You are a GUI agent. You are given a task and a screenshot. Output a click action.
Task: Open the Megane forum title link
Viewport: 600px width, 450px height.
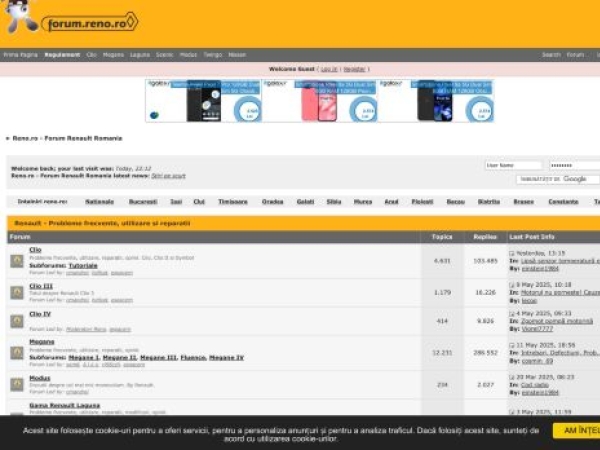click(42, 342)
